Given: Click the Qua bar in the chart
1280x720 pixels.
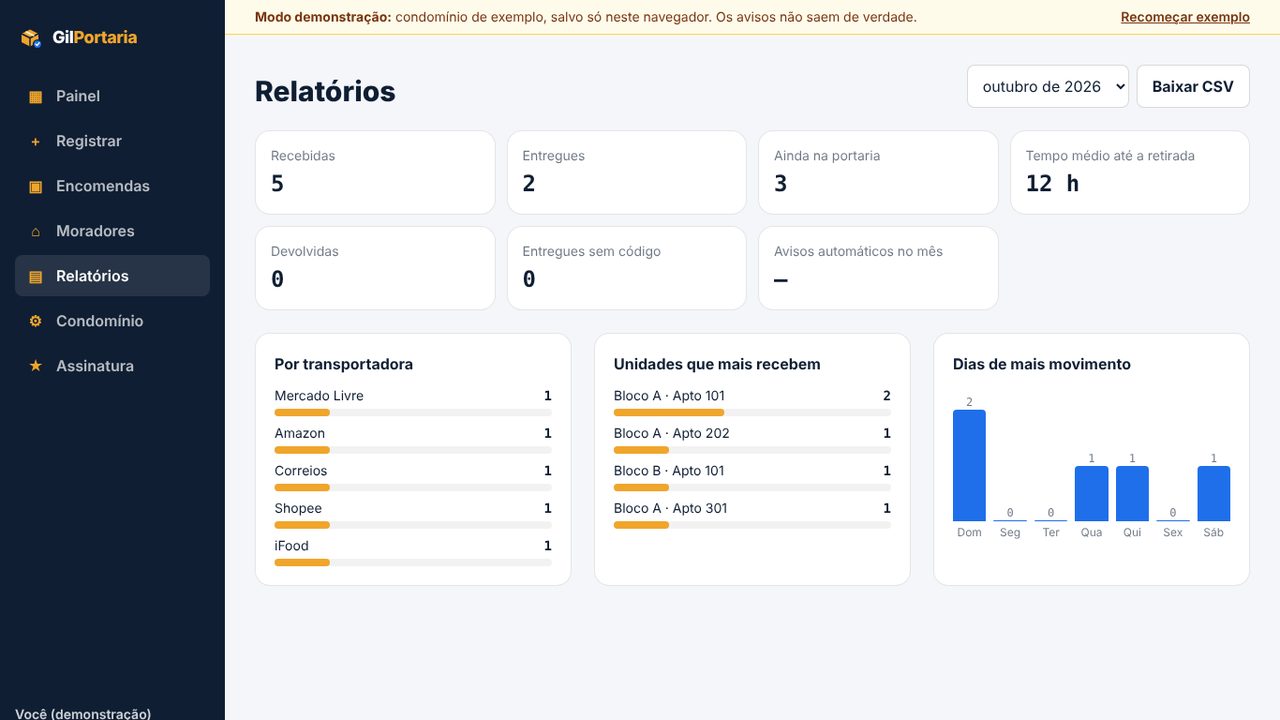Looking at the screenshot, I should click(1091, 493).
